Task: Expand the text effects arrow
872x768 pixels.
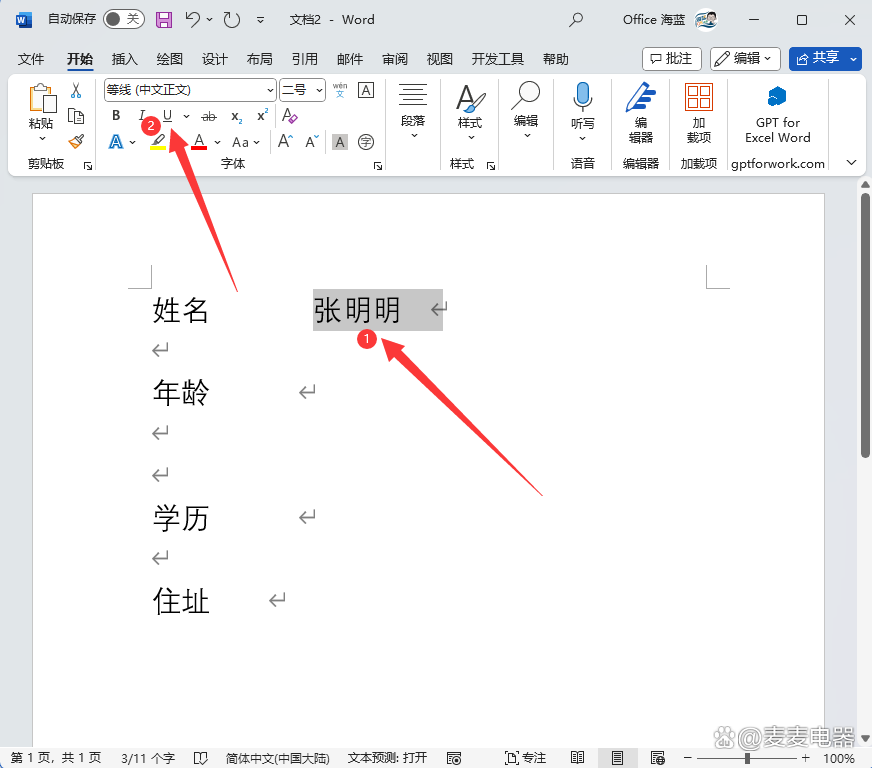Action: coord(132,142)
